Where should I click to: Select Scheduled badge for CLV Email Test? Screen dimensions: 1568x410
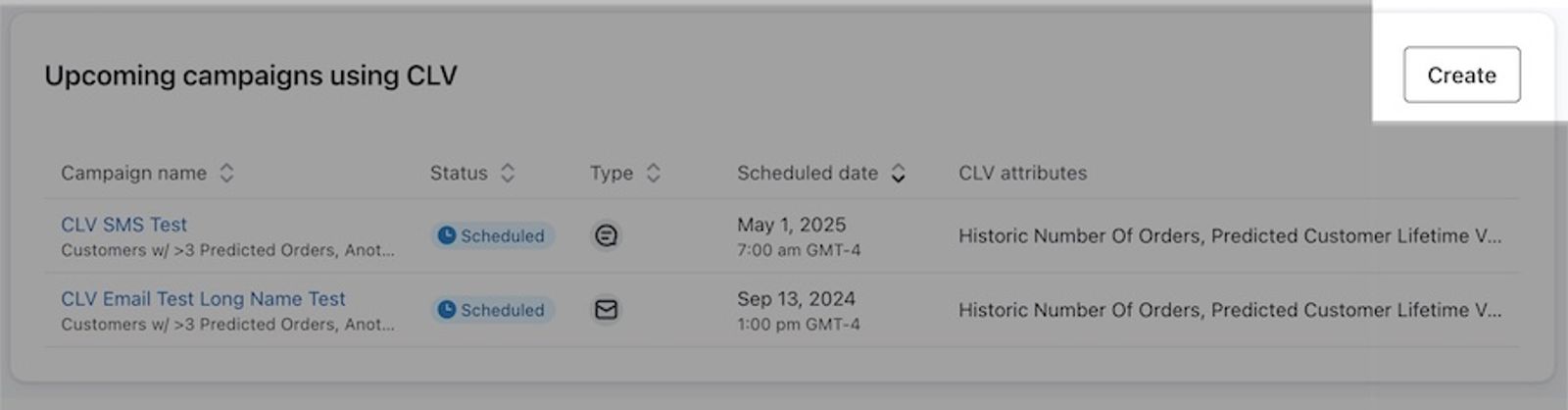click(x=493, y=310)
